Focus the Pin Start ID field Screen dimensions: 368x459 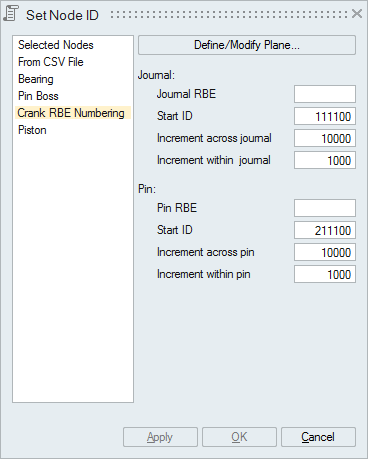[325, 230]
